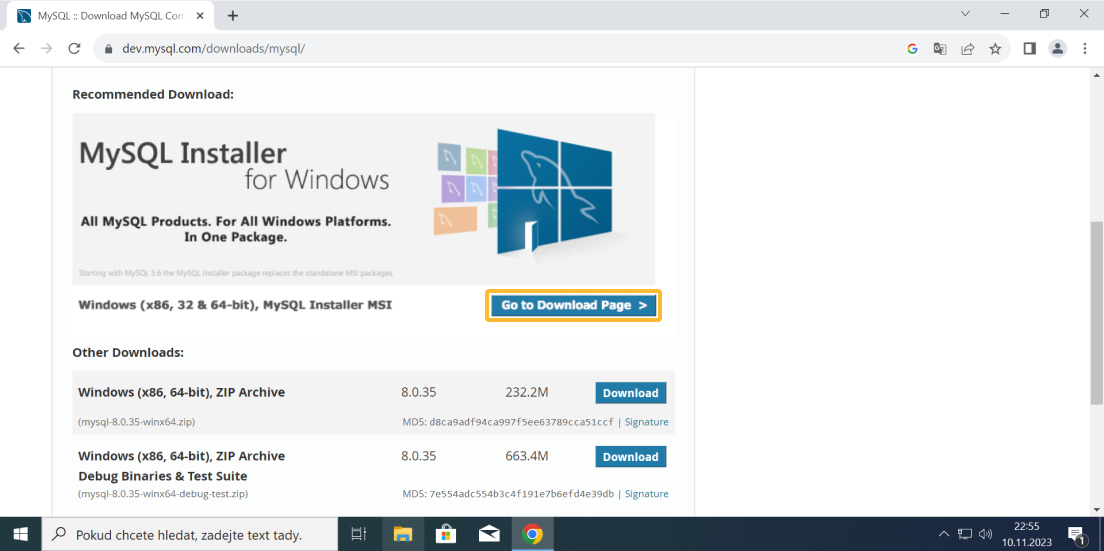Click the MySQL Installer for Windows banner
This screenshot has height=551, width=1104.
363,198
